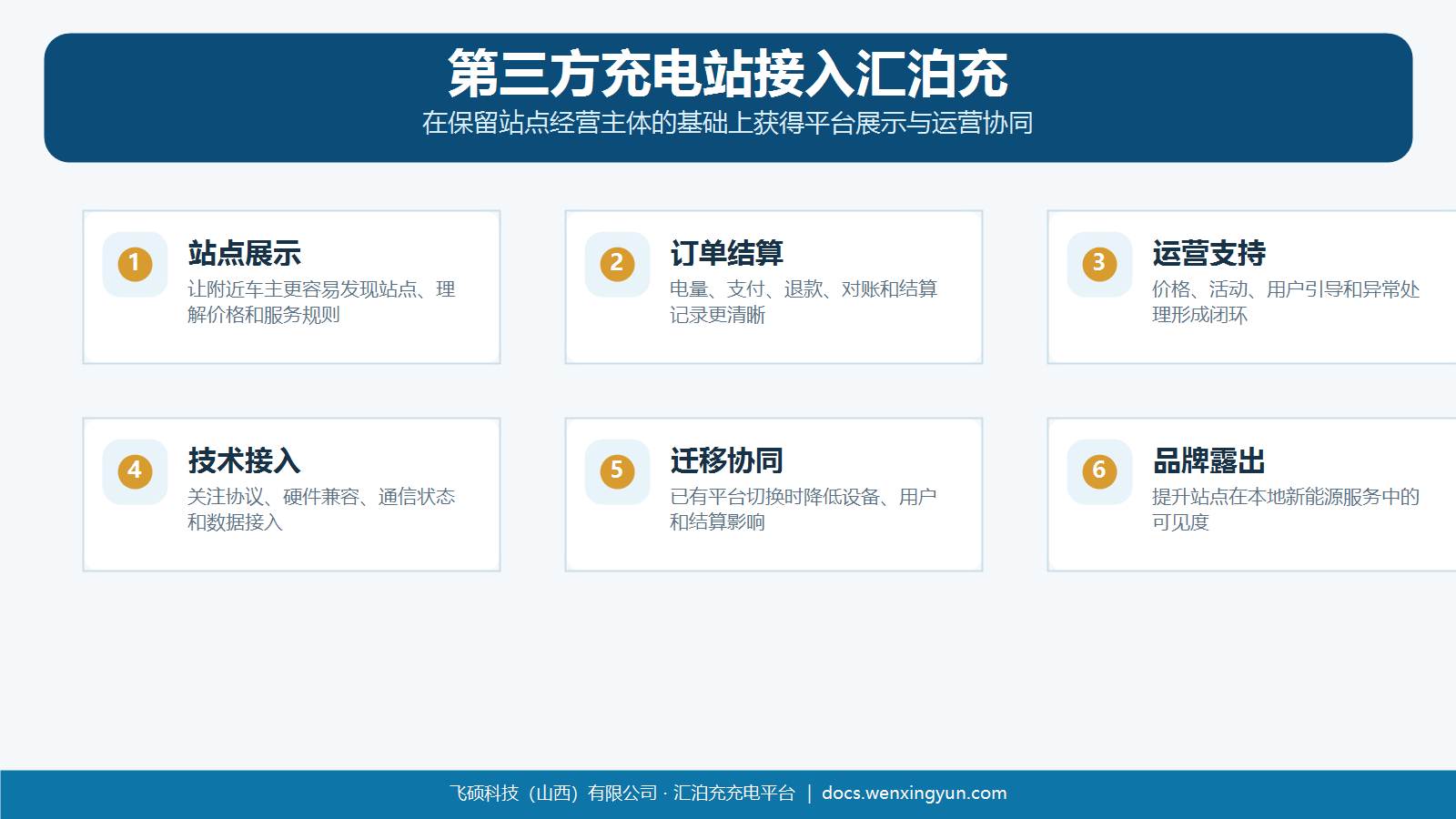Click description 提升站点在本地新能源服务中的可见度
The width and height of the screenshot is (1456, 819).
pyautogui.click(x=1286, y=510)
